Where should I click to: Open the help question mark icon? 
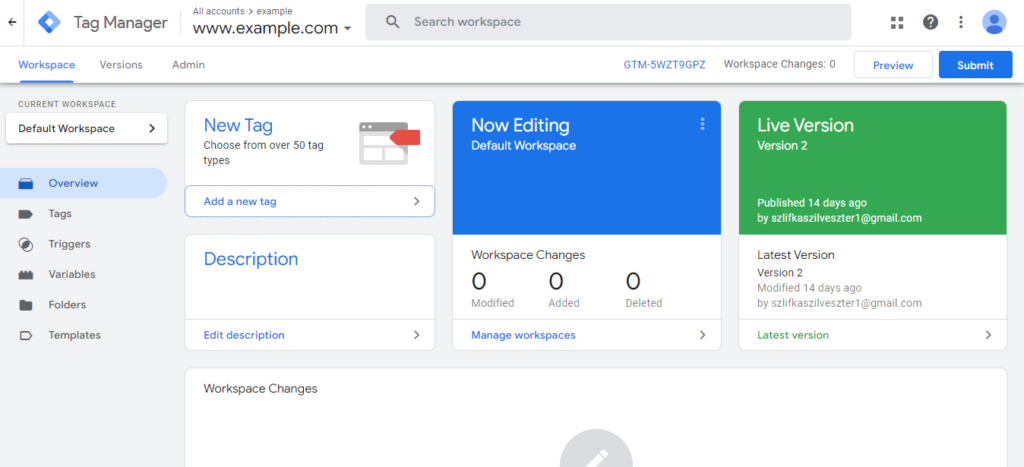pyautogui.click(x=930, y=22)
